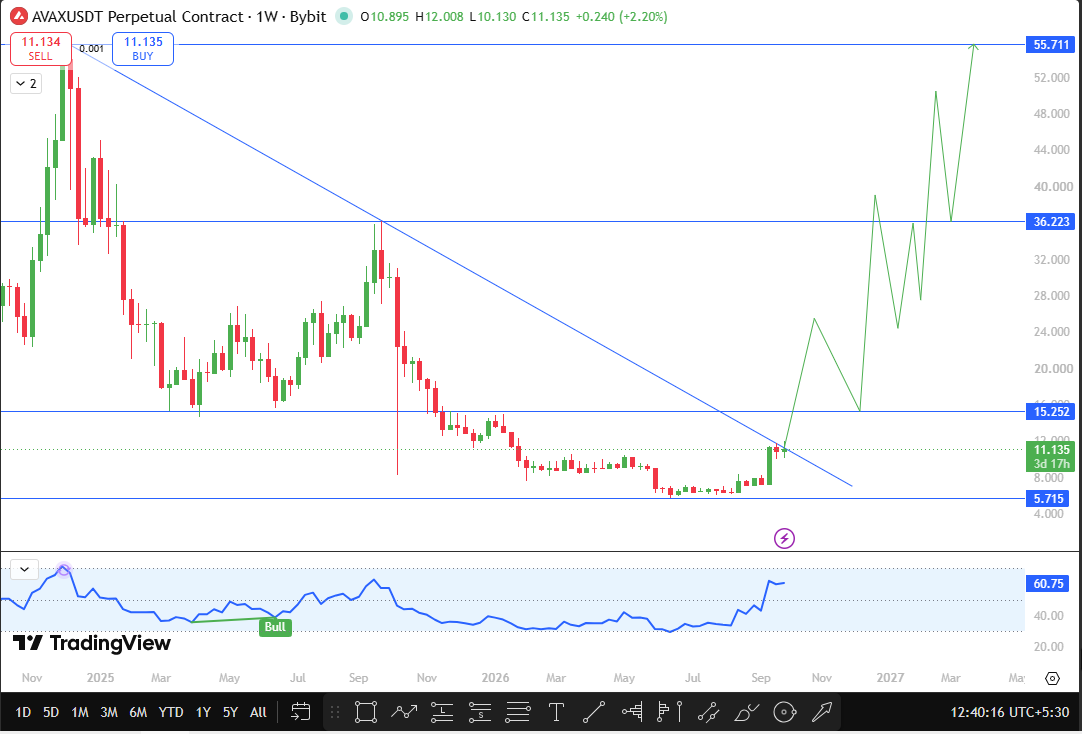Select the Fib retracement lines tool

coord(518,712)
